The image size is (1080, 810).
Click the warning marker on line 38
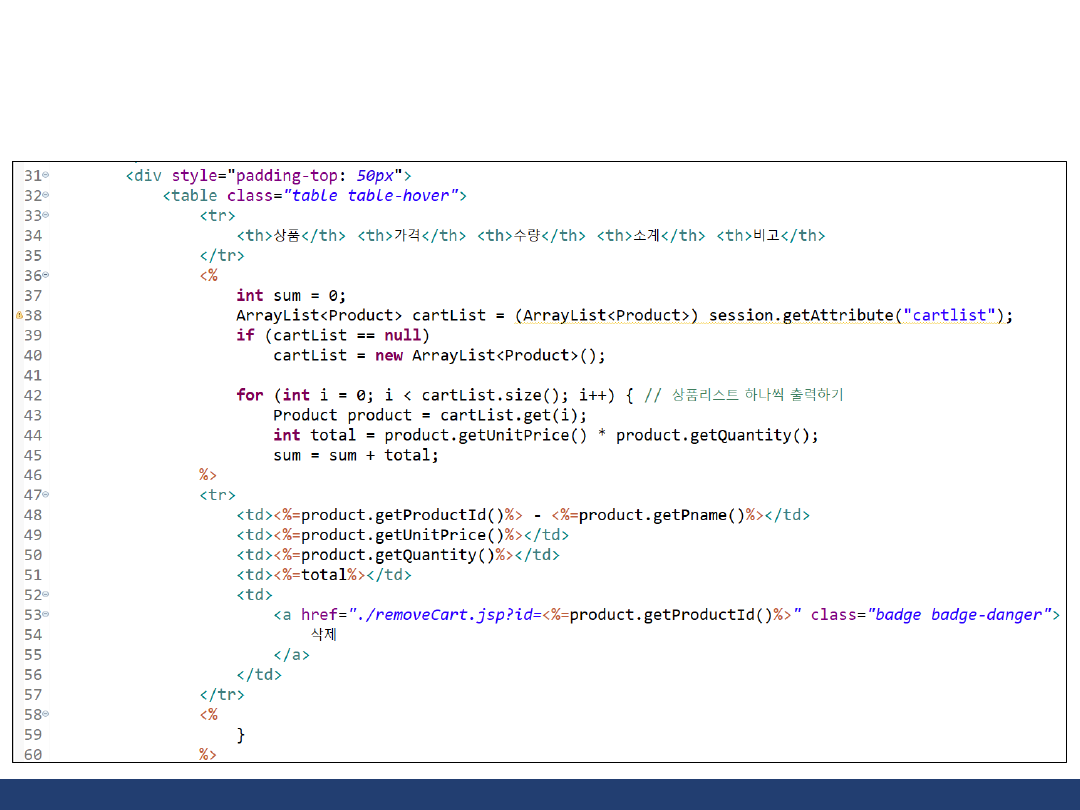[x=19, y=315]
